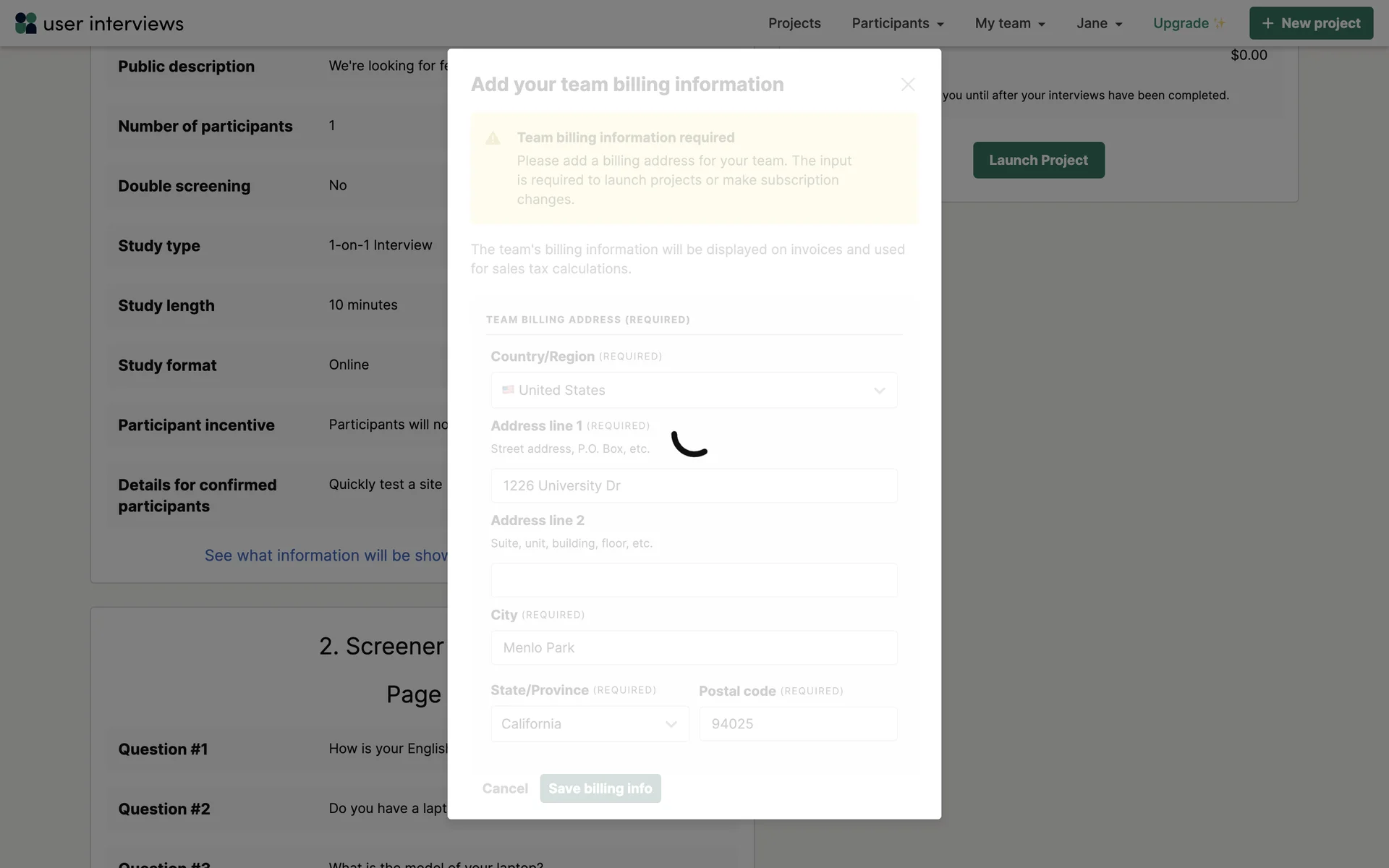Viewport: 1389px width, 868px height.
Task: Click the United States flag icon
Action: coord(508,390)
